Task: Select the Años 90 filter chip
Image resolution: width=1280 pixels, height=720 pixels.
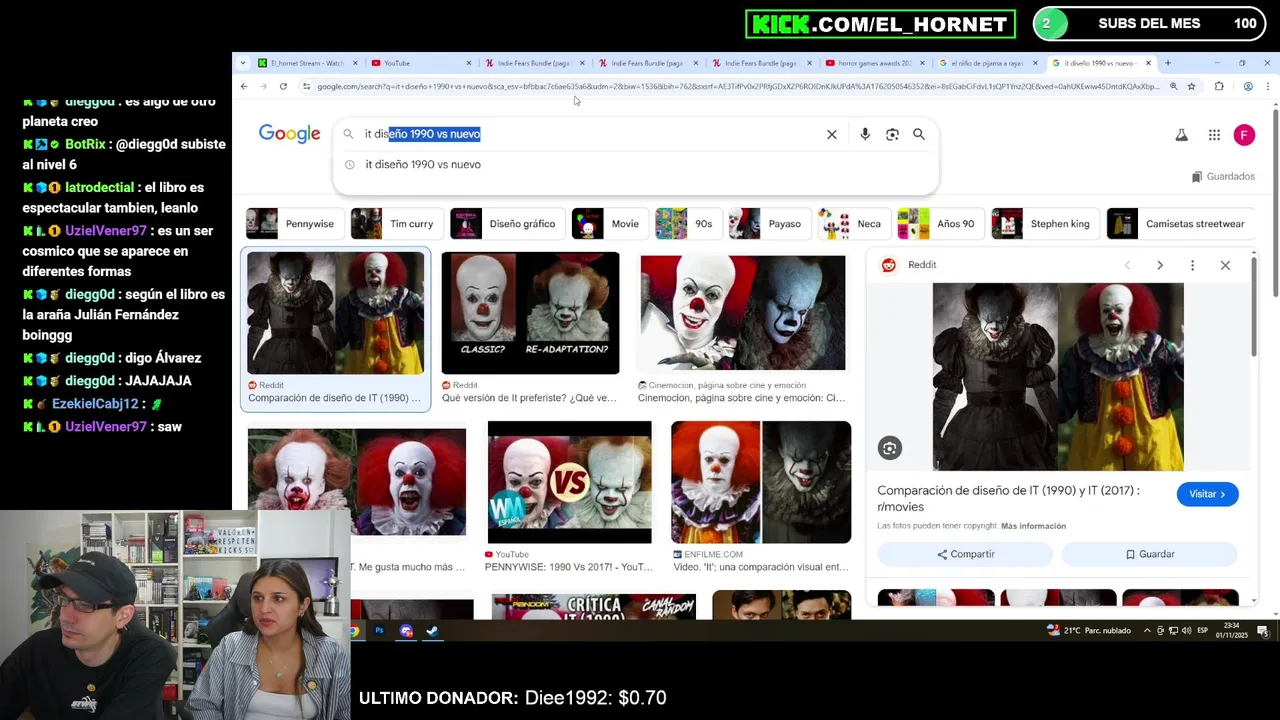Action: [940, 224]
